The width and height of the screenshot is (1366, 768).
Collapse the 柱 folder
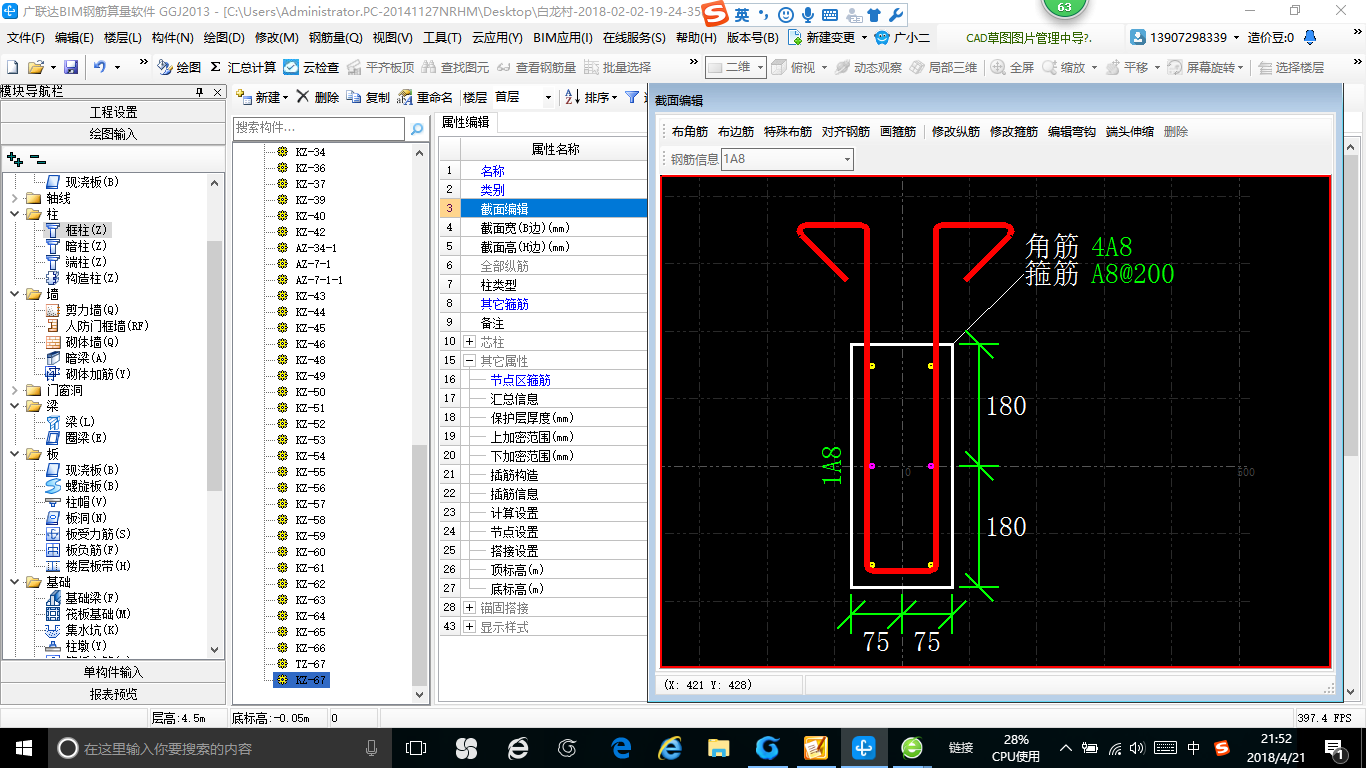(x=15, y=214)
